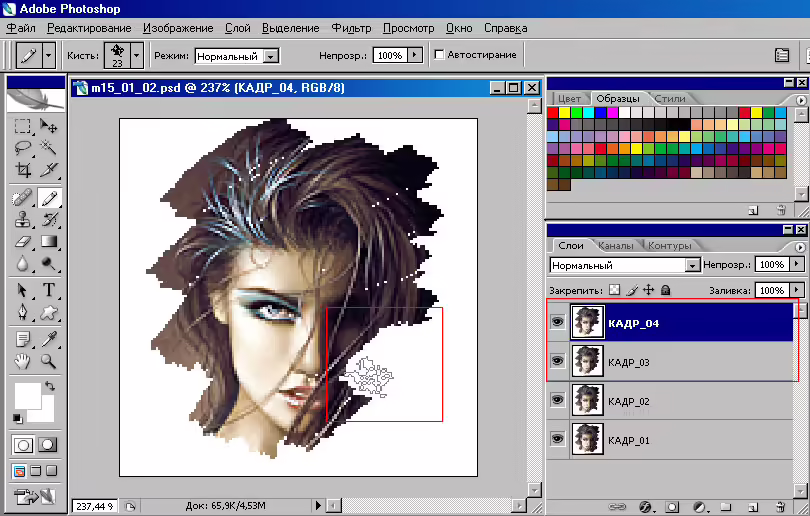The image size is (810, 516).
Task: Open the Файл menu
Action: tap(21, 28)
